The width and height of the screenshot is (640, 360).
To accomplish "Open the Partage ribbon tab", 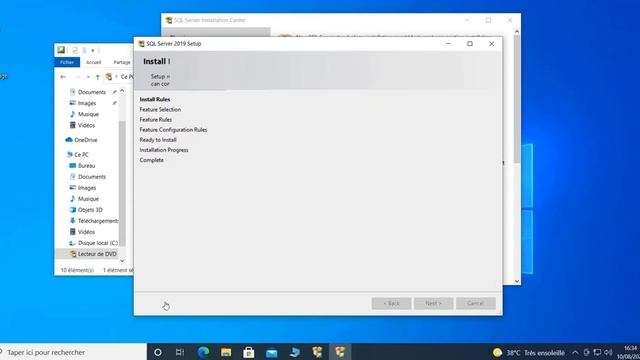I will coord(122,62).
